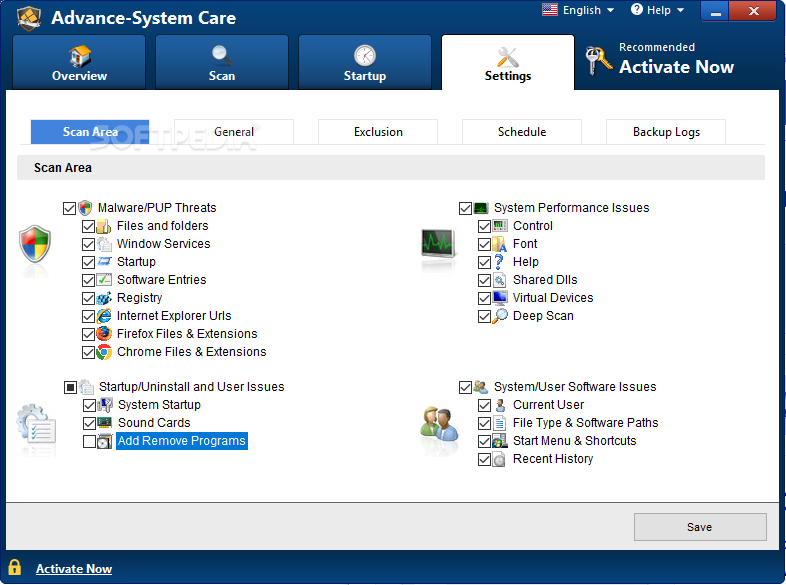Viewport: 786px width, 585px height.
Task: Select the Window Services label
Action: [163, 244]
